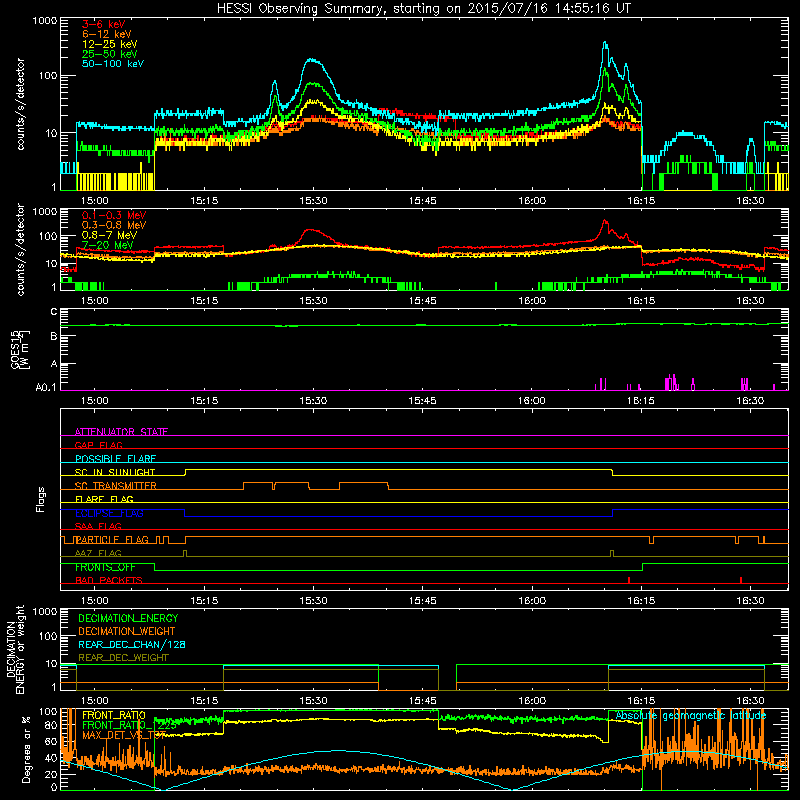Screen dimensions: 800x800
Task: Click the 'Absolute geomagnetic latitude' label
Action: click(x=691, y=716)
